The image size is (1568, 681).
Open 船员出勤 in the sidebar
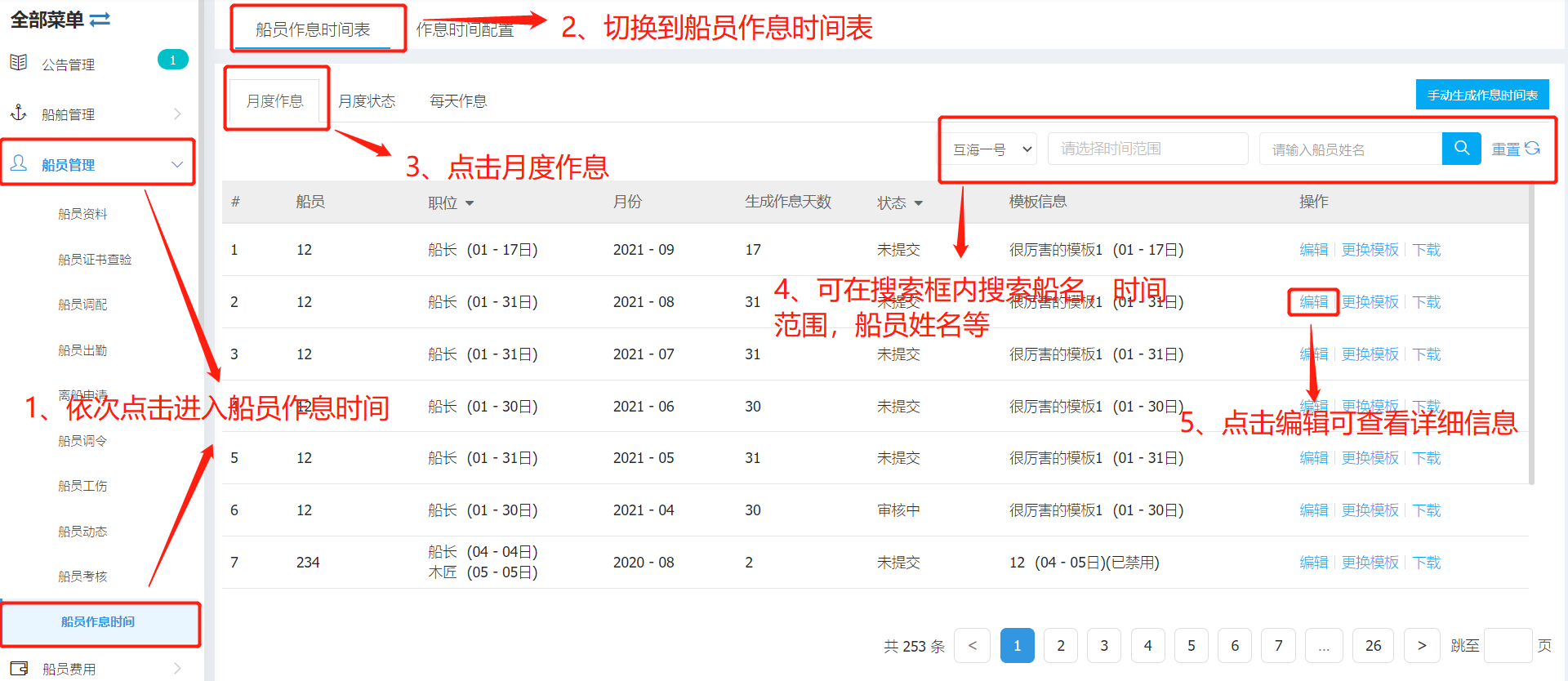82,350
